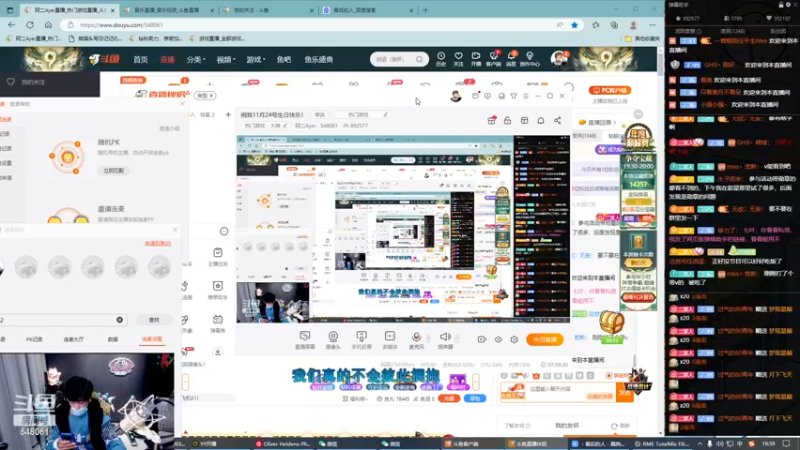Image resolution: width=800 pixels, height=450 pixels.
Task: Switch to the PK记录 tab
Action: (34, 339)
